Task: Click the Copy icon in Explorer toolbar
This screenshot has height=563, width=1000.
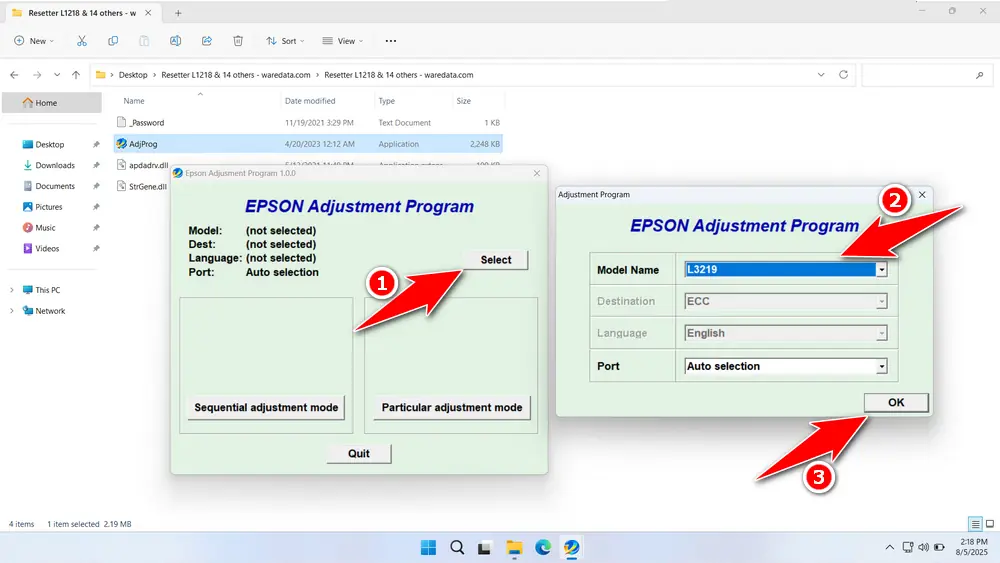Action: (113, 41)
